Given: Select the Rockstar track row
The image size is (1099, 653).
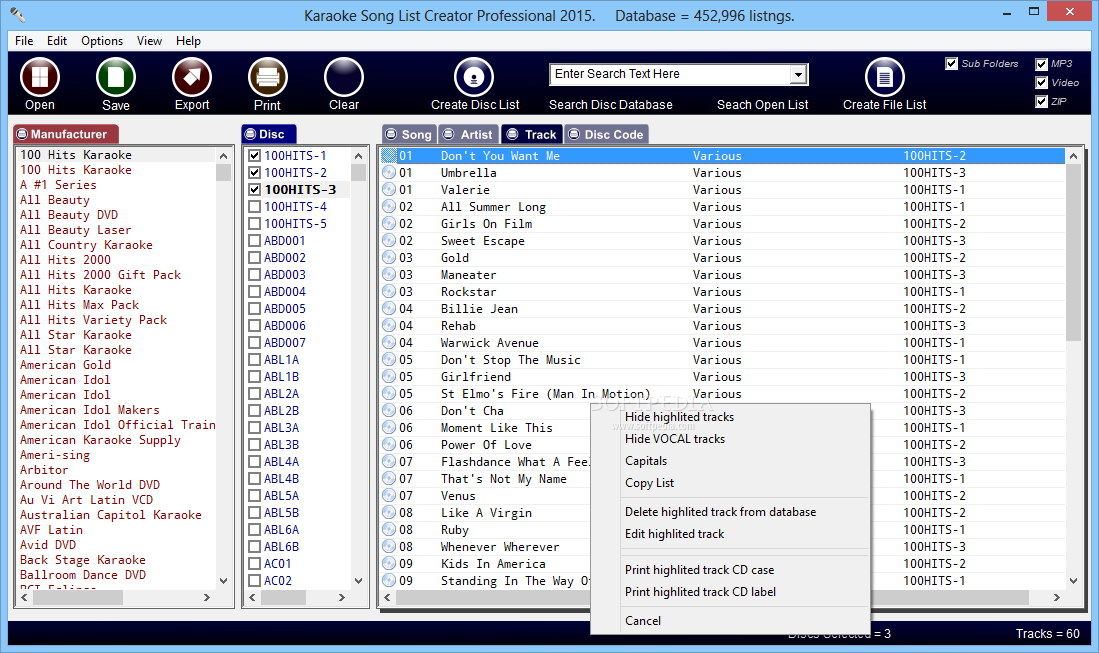Looking at the screenshot, I should click(x=722, y=291).
